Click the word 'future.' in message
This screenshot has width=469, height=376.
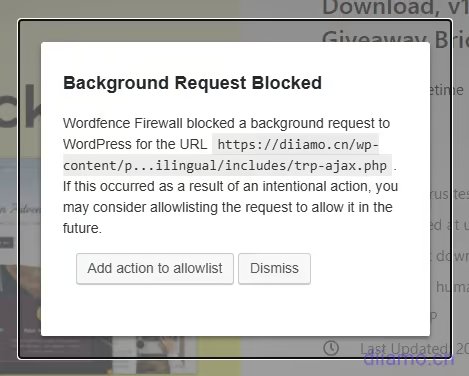[x=82, y=228]
